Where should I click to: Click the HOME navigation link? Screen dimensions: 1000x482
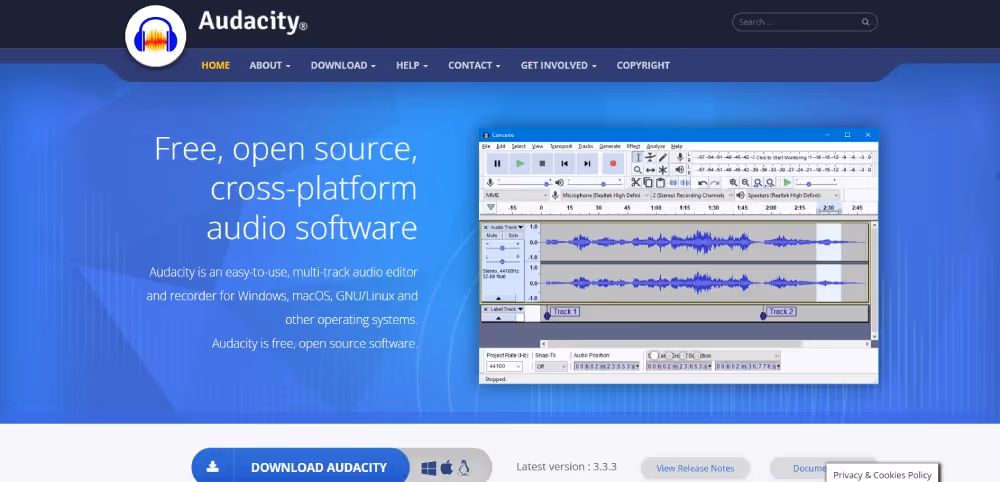(x=216, y=65)
